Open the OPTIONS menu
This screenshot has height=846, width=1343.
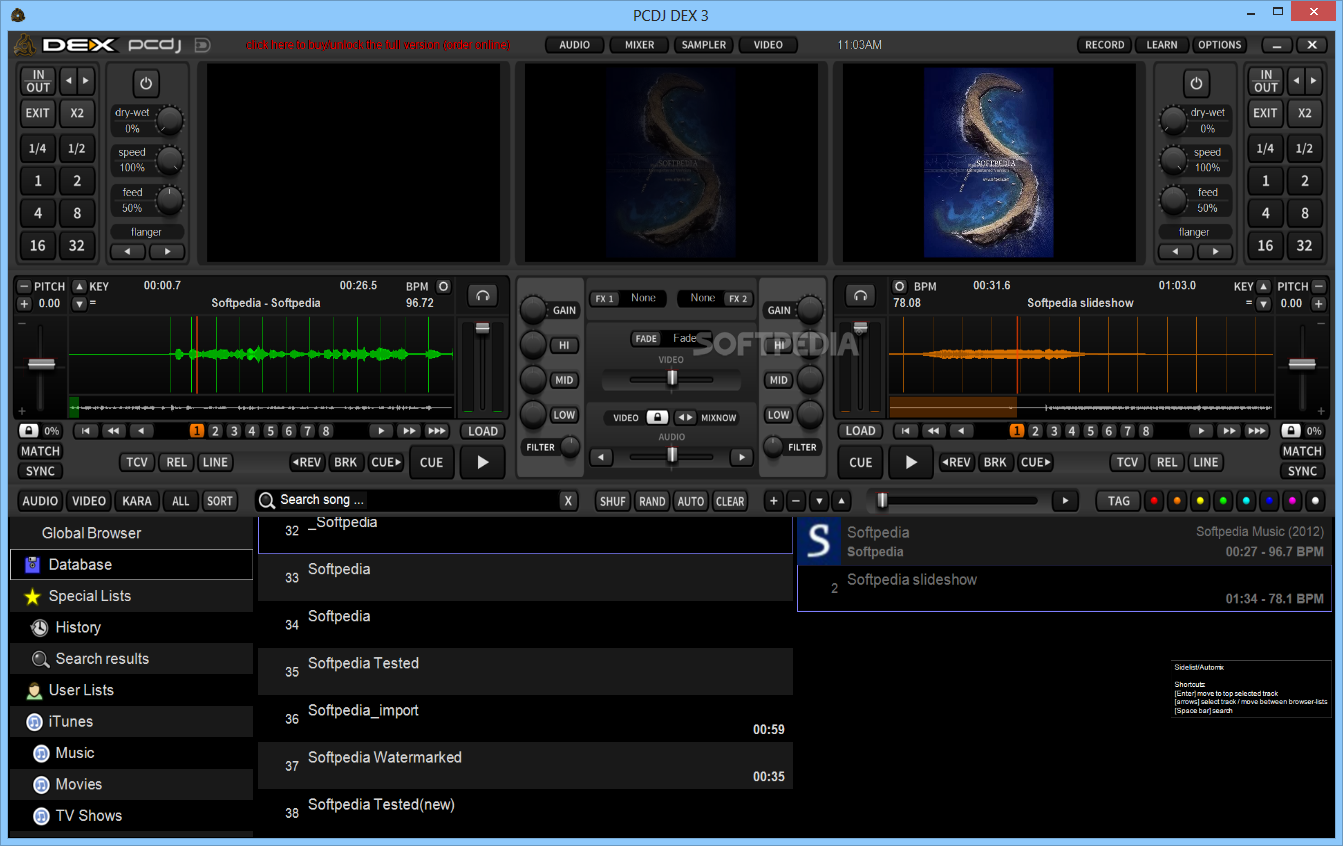[x=1220, y=45]
